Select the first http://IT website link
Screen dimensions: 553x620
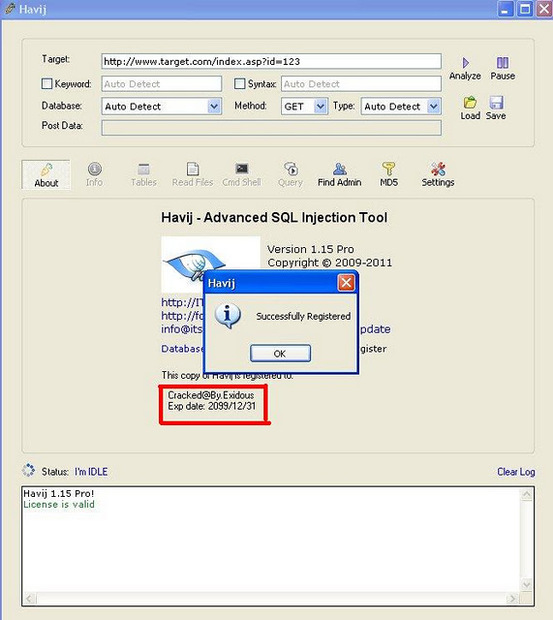point(182,302)
